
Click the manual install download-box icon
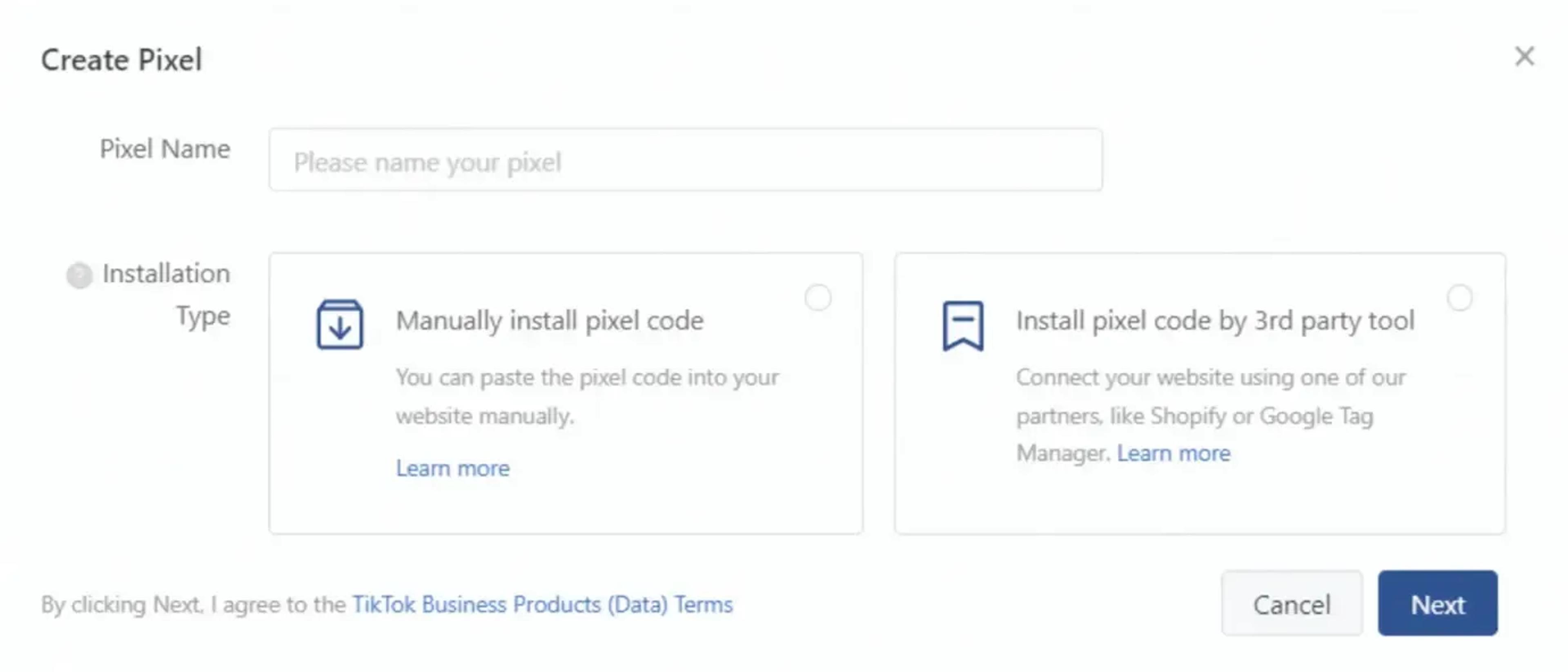coord(340,324)
